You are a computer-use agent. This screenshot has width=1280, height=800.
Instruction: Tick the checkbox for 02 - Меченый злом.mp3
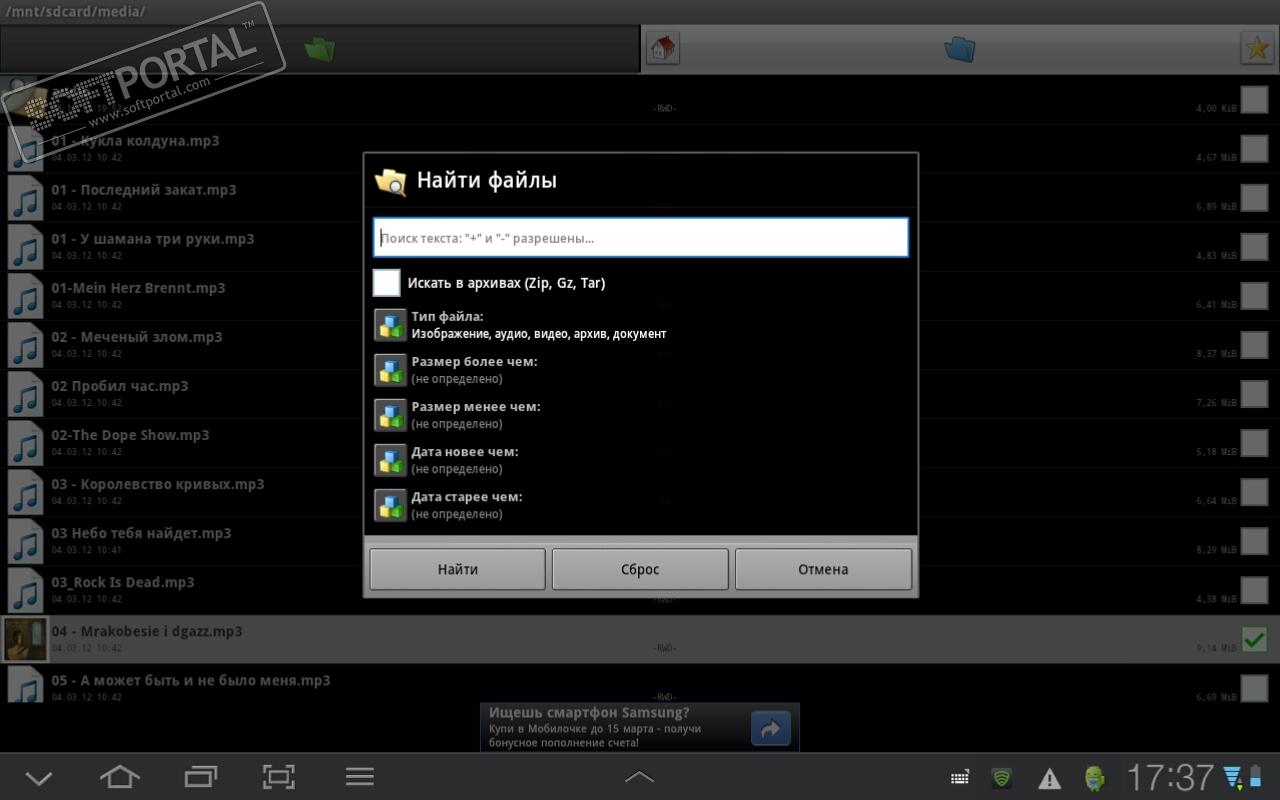click(x=1254, y=345)
